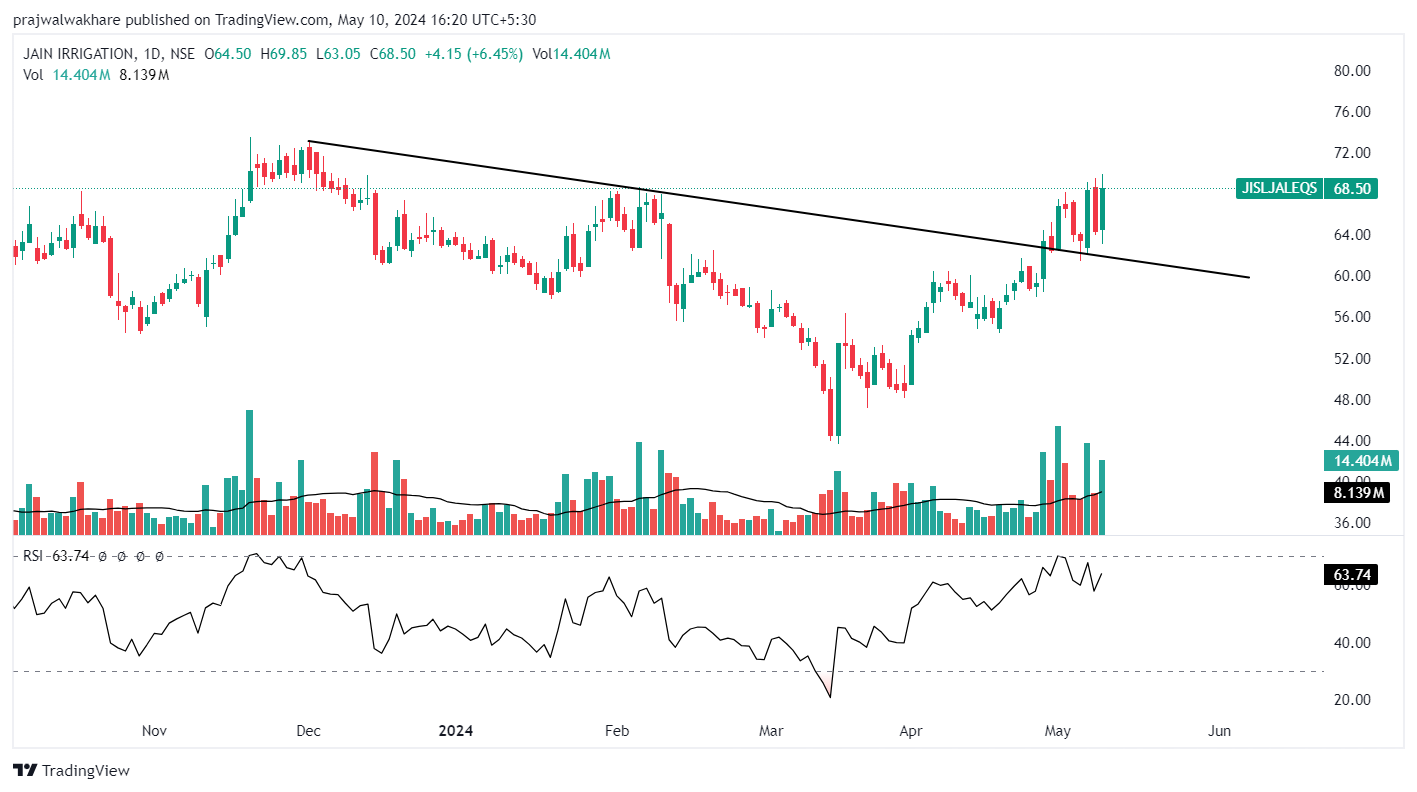Select the high value H69.85
The height and width of the screenshot is (792, 1417).
point(286,54)
